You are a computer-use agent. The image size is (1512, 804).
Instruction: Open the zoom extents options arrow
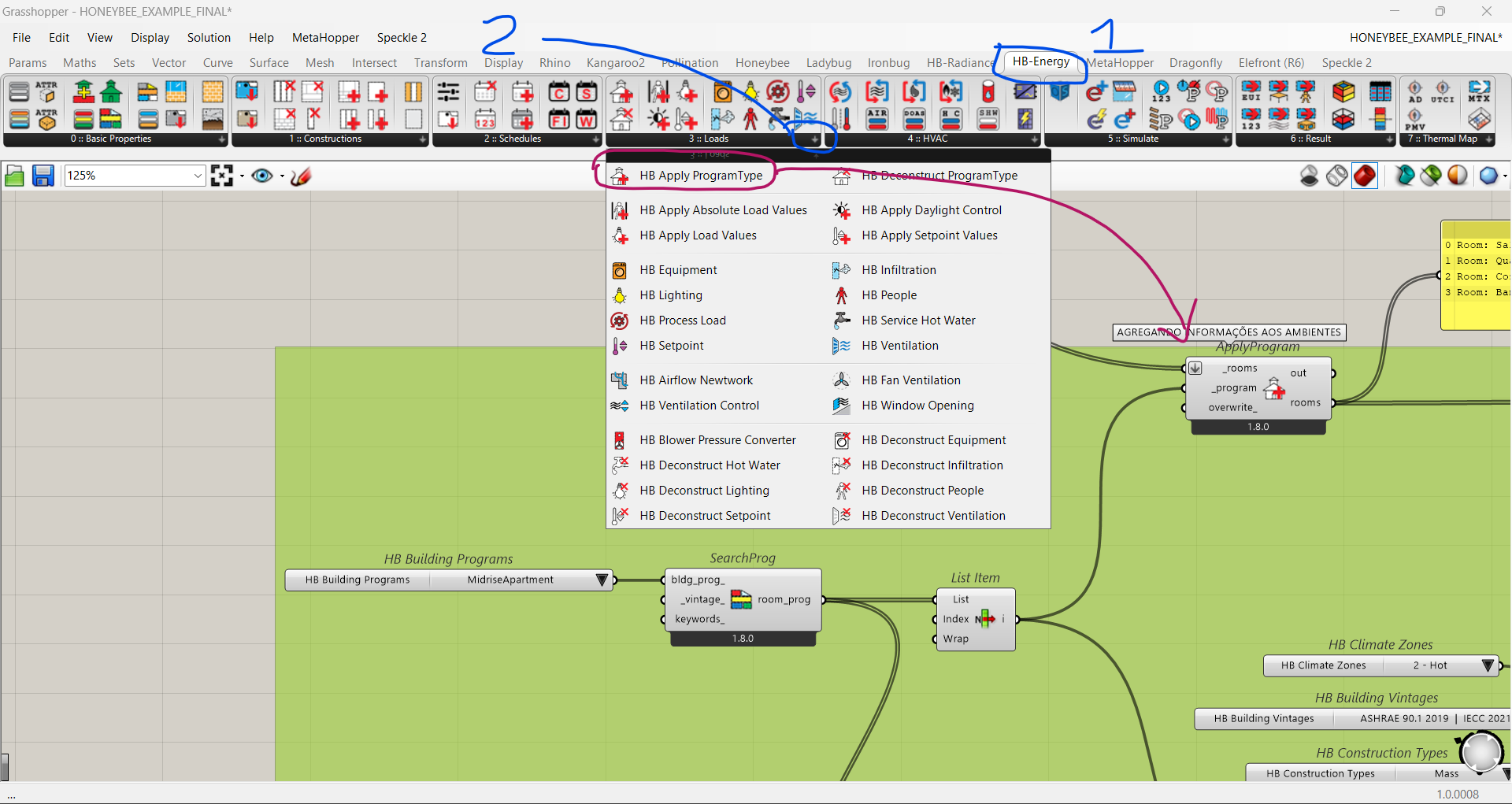coord(241,176)
